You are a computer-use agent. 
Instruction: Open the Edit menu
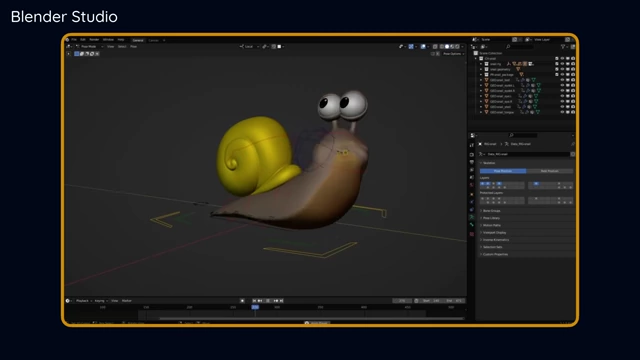click(x=83, y=40)
